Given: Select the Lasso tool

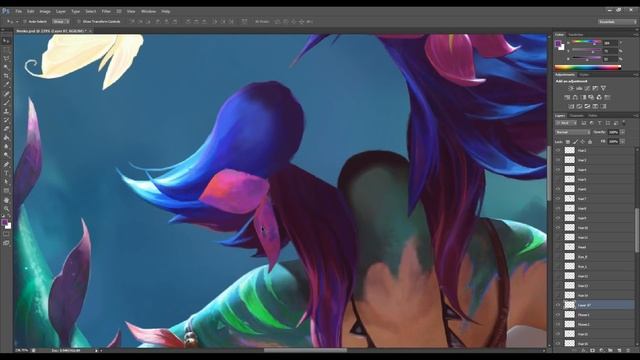Looking at the screenshot, I should pyautogui.click(x=6, y=58).
